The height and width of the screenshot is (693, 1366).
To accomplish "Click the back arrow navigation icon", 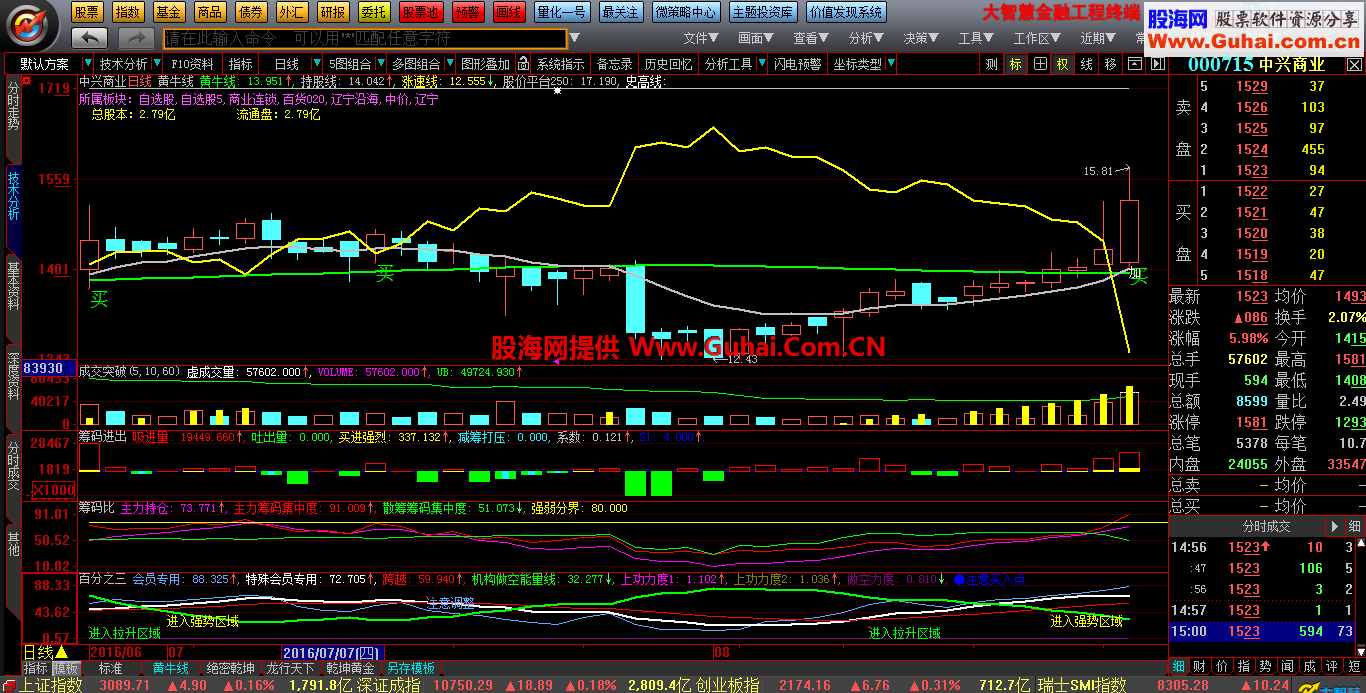I will click(x=90, y=38).
